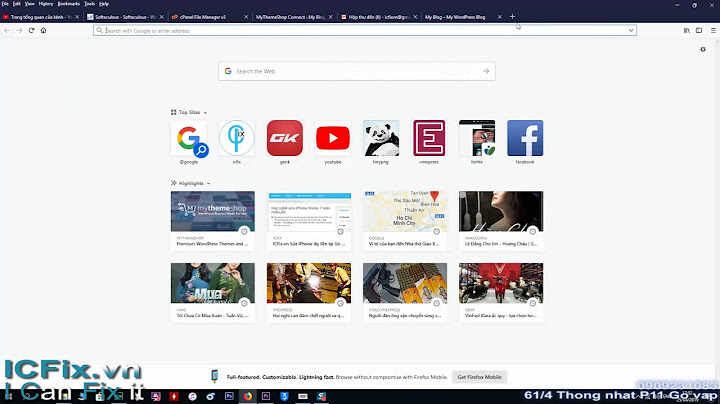Open ICFix iPhone repair highlight card

pos(309,220)
